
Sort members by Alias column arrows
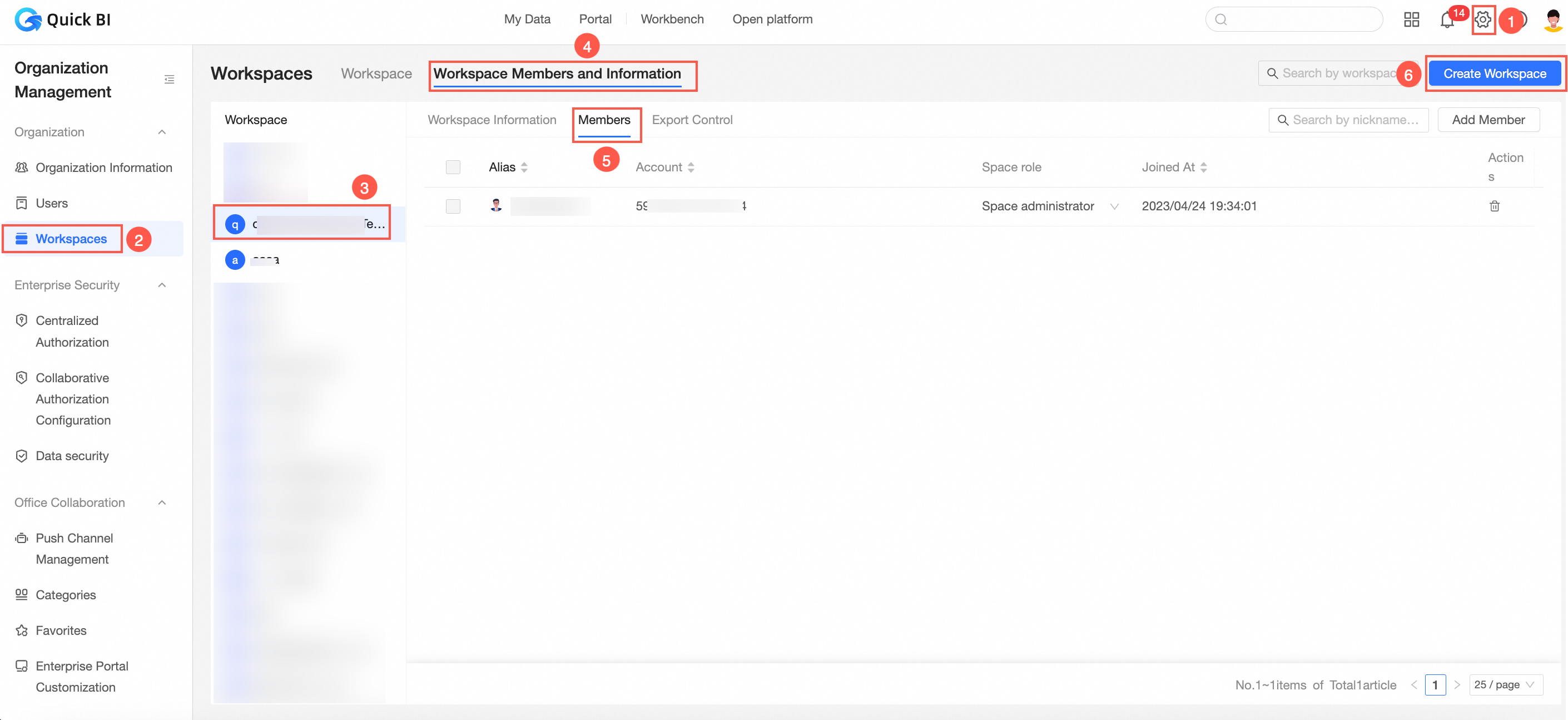(524, 167)
